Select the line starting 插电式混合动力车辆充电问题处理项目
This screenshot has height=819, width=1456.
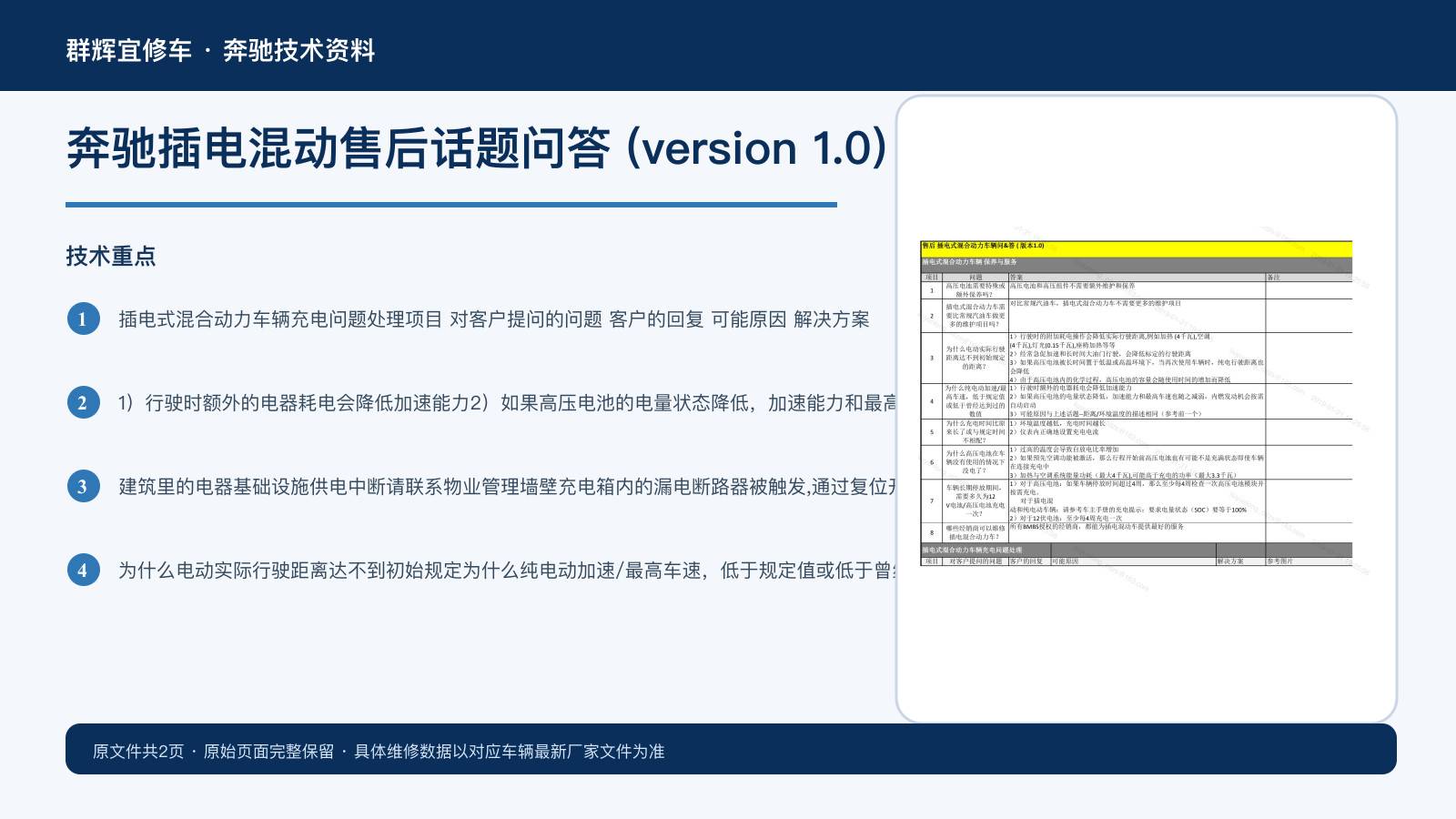[494, 318]
